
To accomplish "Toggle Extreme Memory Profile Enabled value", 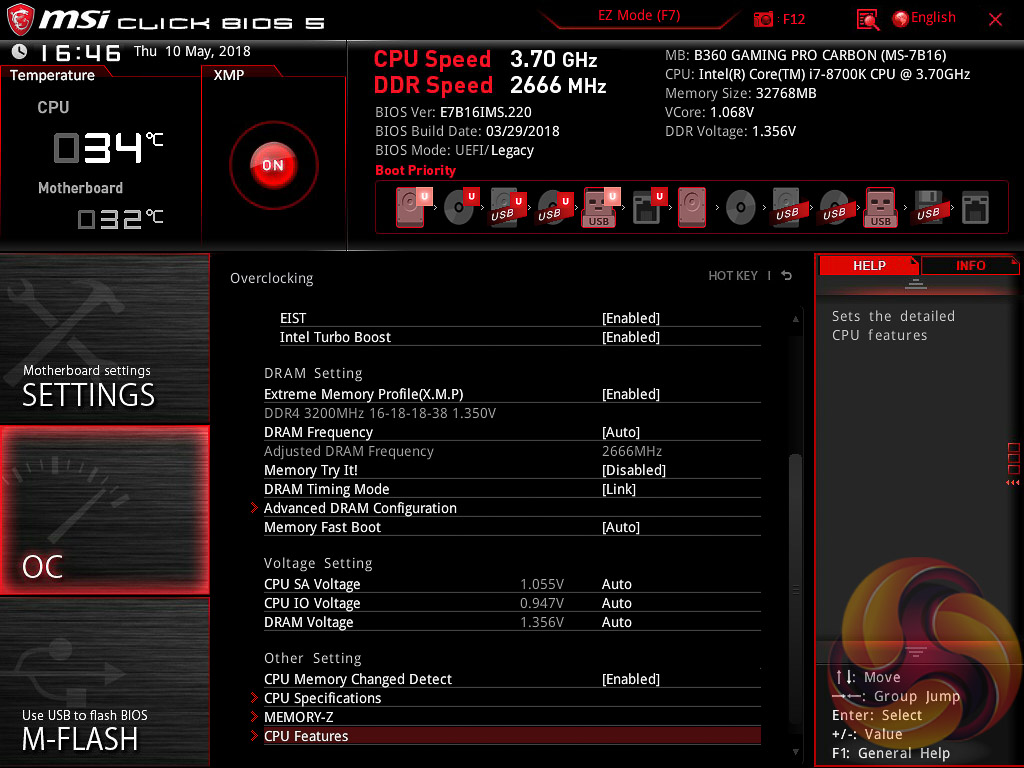I will pyautogui.click(x=631, y=394).
